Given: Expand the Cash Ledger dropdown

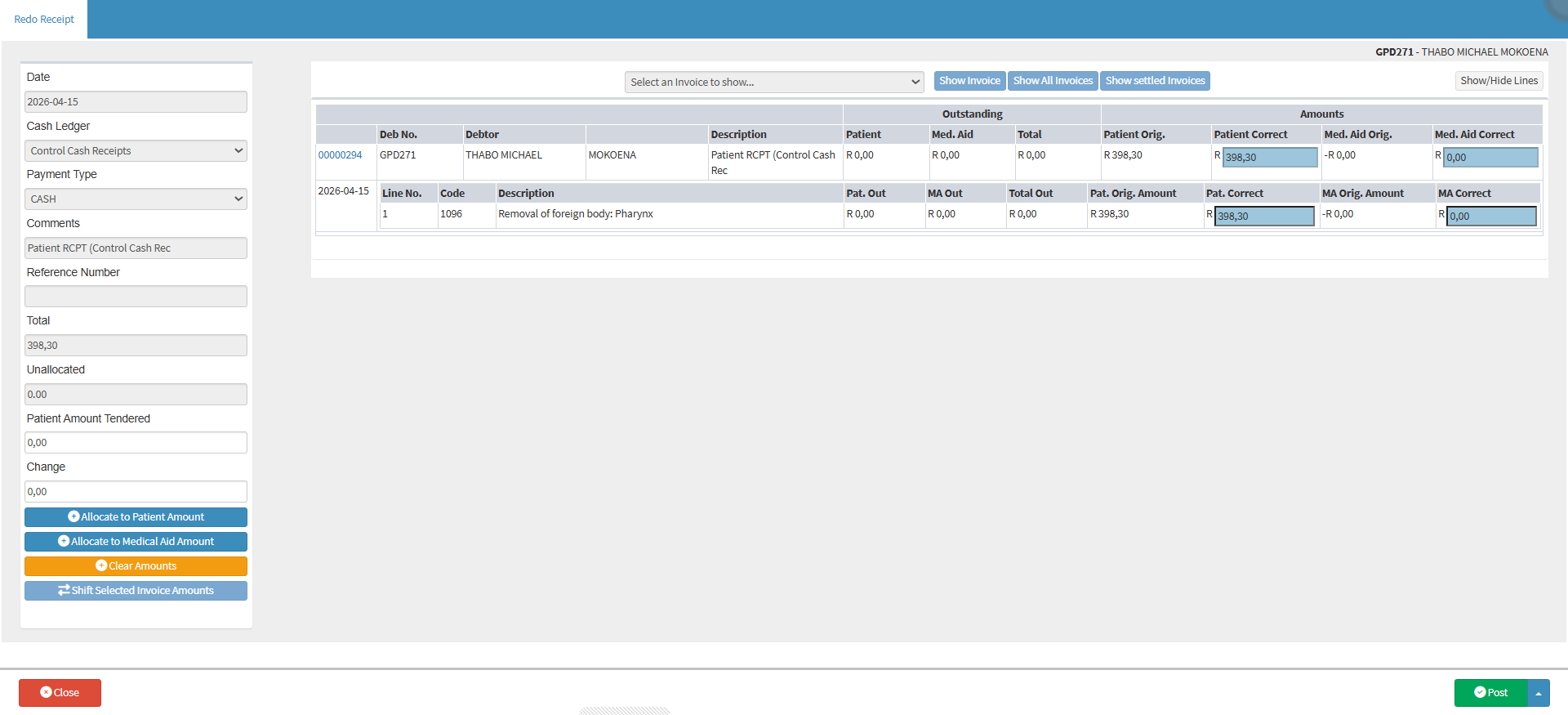Looking at the screenshot, I should click(x=136, y=151).
